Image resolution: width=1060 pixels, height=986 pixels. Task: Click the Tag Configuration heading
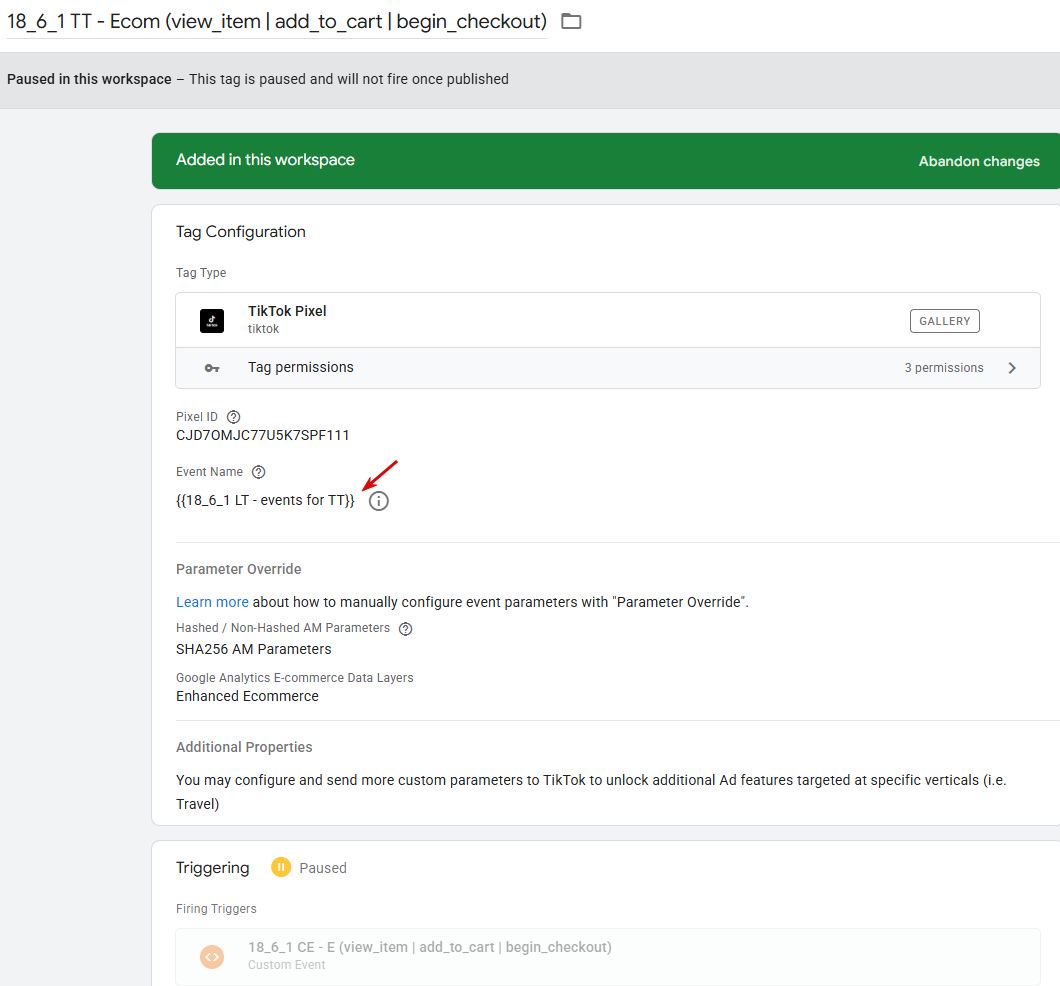pyautogui.click(x=241, y=232)
